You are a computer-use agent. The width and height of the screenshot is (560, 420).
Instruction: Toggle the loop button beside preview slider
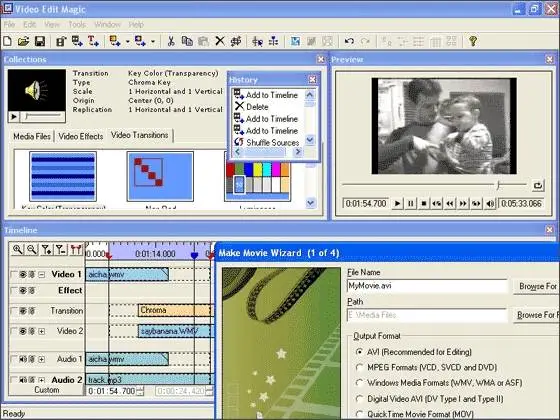click(x=538, y=185)
